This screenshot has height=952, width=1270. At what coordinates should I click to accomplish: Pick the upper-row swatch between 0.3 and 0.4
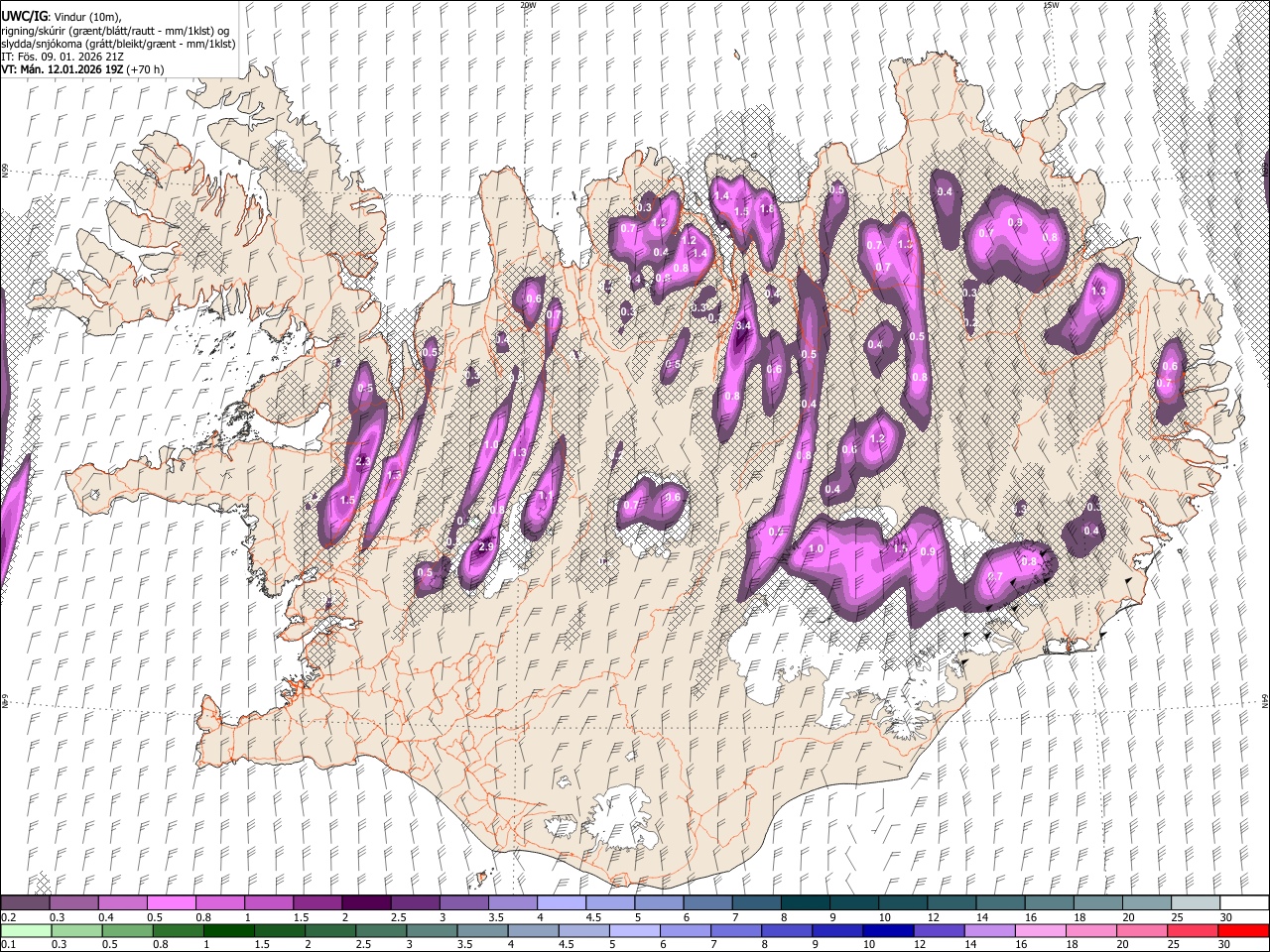point(73,902)
